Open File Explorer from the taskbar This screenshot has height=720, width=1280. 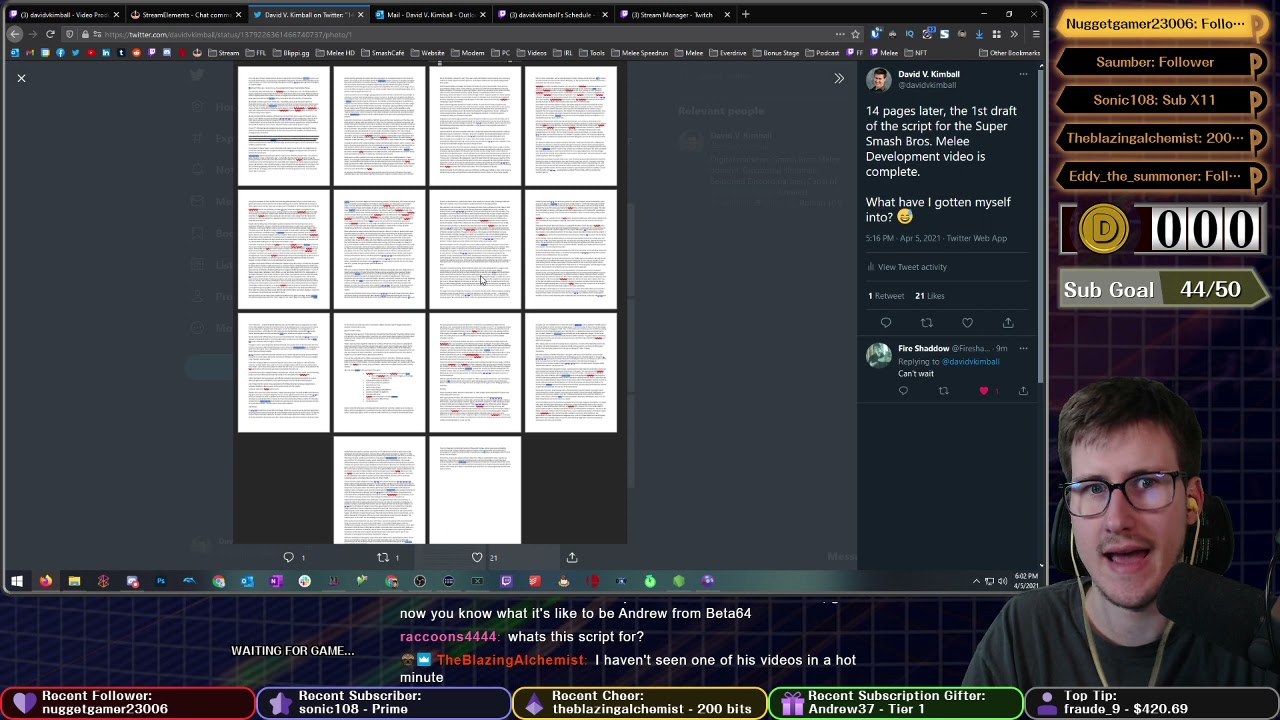click(74, 581)
